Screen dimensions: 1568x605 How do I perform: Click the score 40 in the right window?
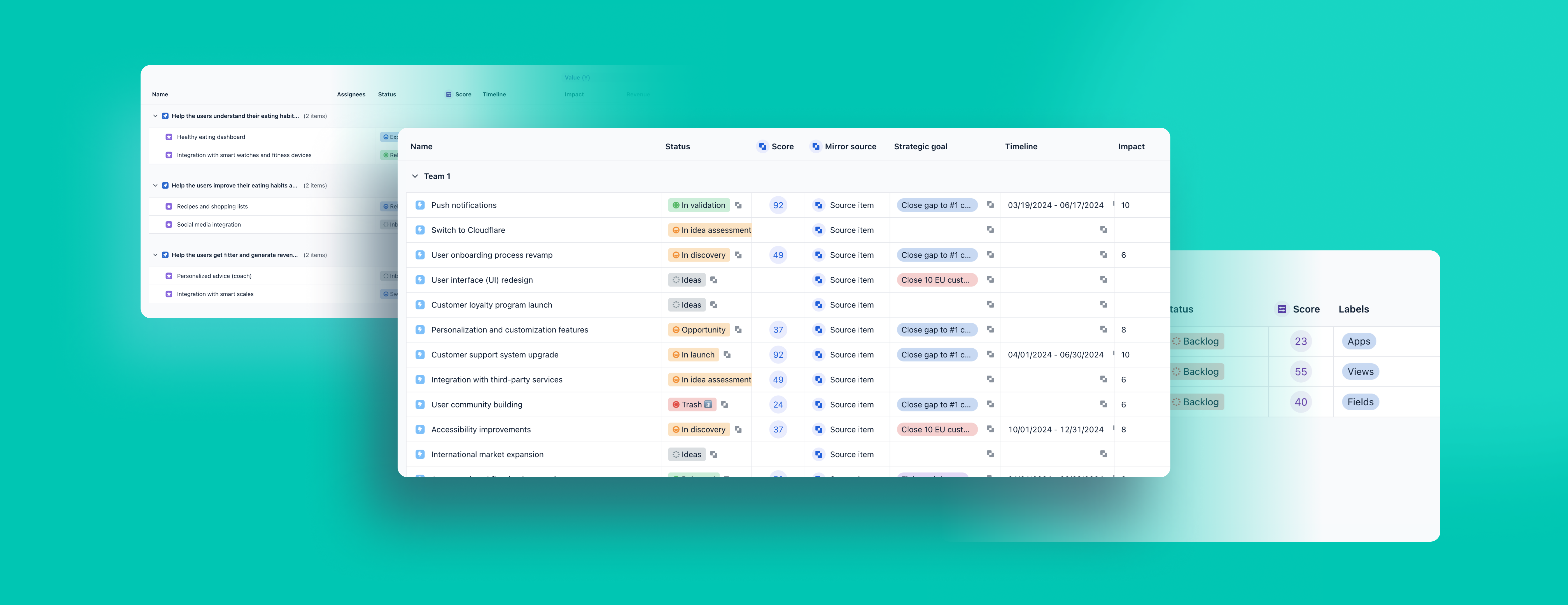(x=1301, y=402)
